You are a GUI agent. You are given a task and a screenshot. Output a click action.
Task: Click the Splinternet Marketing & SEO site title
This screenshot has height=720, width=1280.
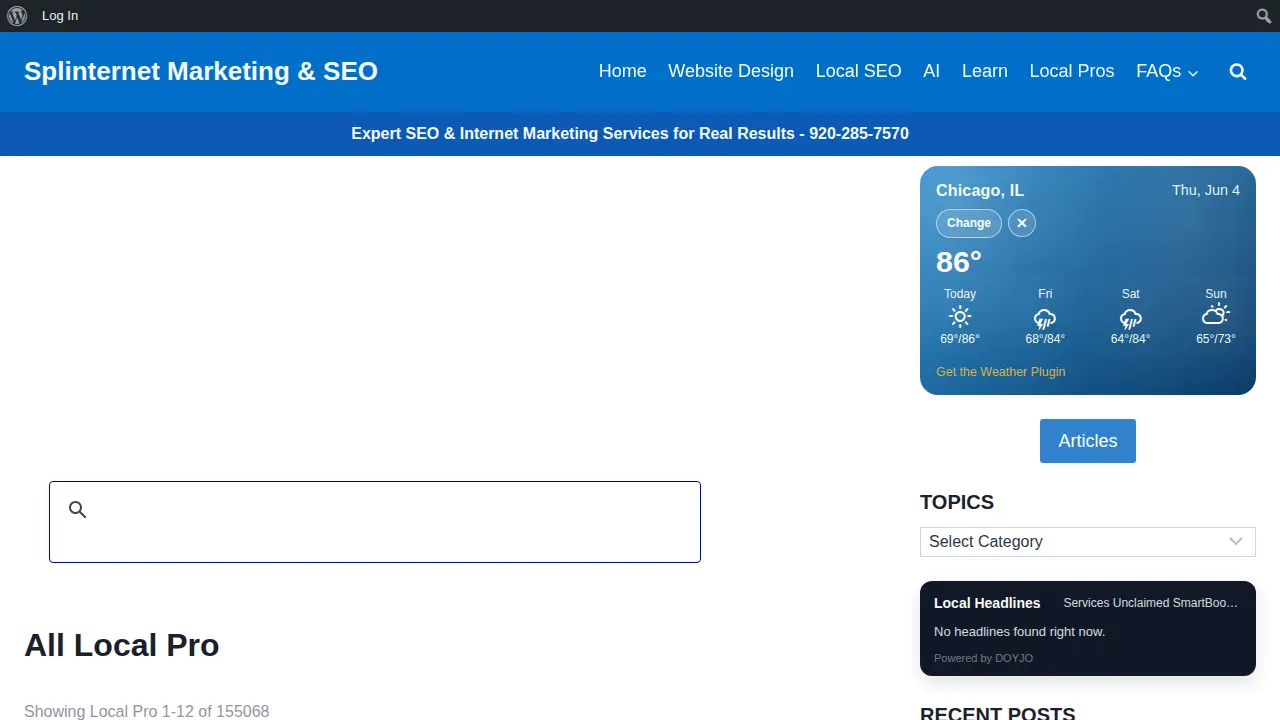tap(201, 72)
